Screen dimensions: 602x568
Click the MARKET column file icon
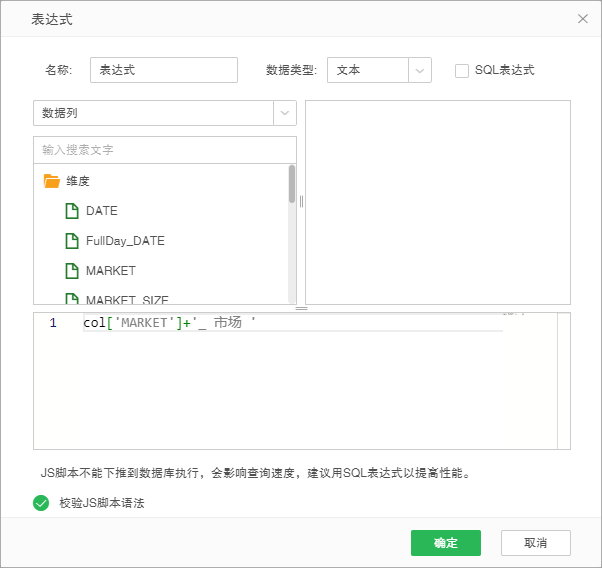point(71,271)
